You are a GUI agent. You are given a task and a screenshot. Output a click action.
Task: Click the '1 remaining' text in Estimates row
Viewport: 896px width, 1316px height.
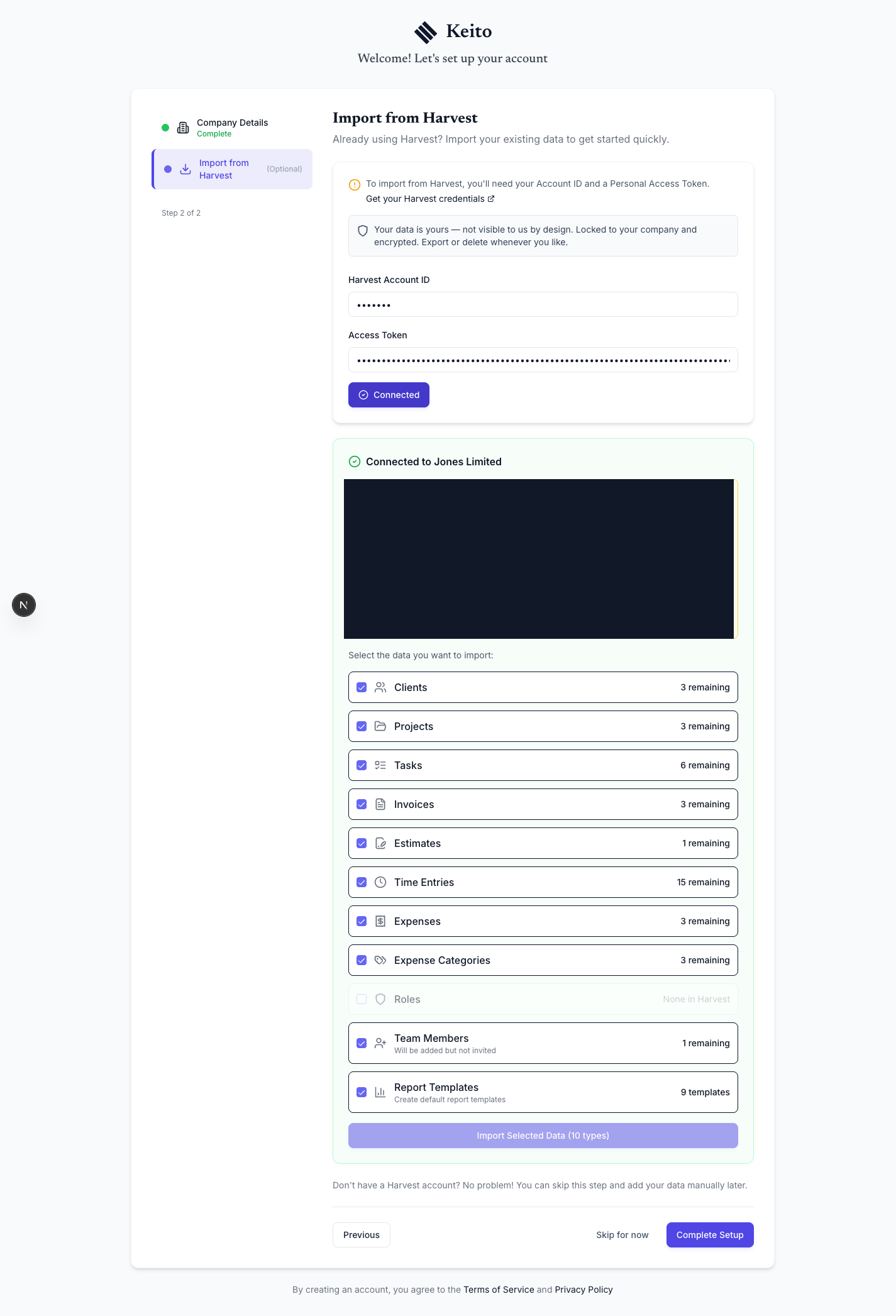coord(706,843)
